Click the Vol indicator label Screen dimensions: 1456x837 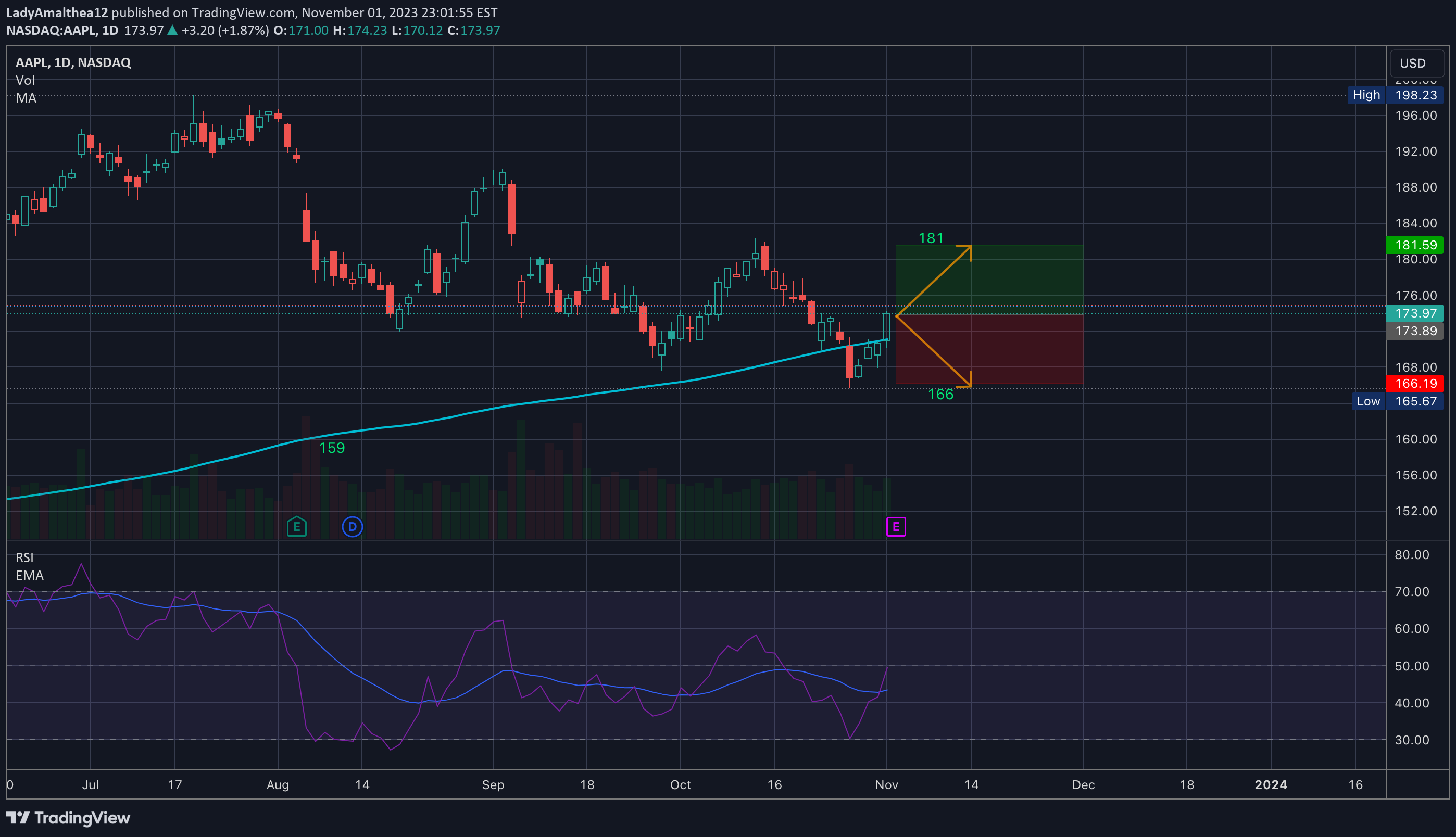26,81
